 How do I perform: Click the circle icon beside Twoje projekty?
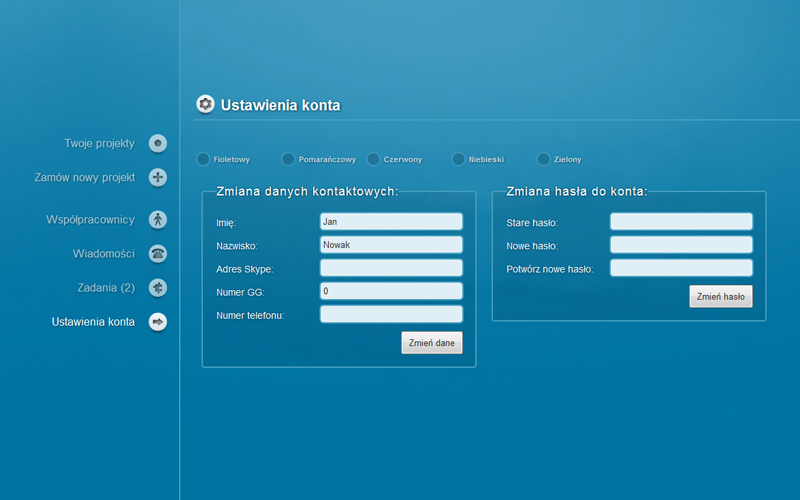pyautogui.click(x=158, y=143)
